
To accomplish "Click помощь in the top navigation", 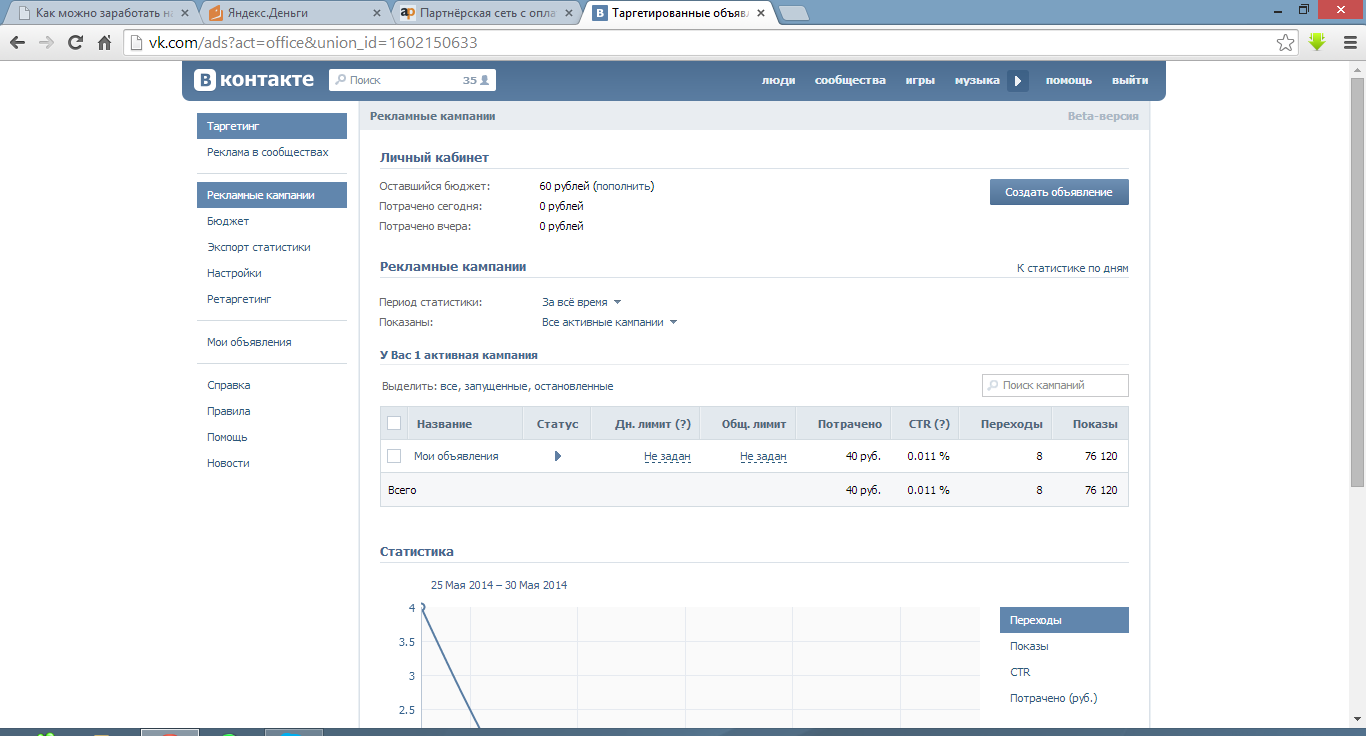I will [1069, 81].
